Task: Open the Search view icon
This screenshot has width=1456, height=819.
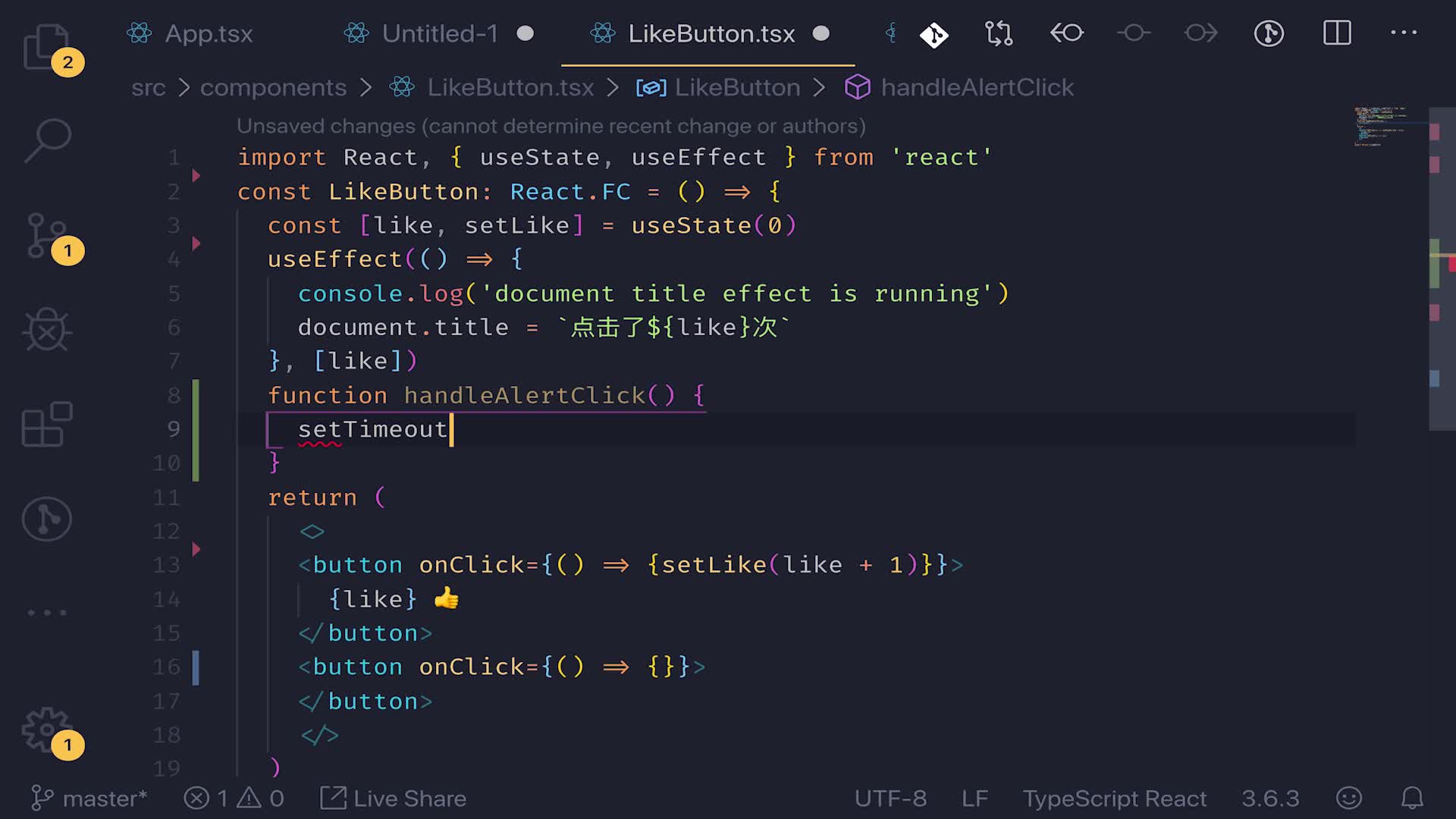Action: click(x=47, y=140)
